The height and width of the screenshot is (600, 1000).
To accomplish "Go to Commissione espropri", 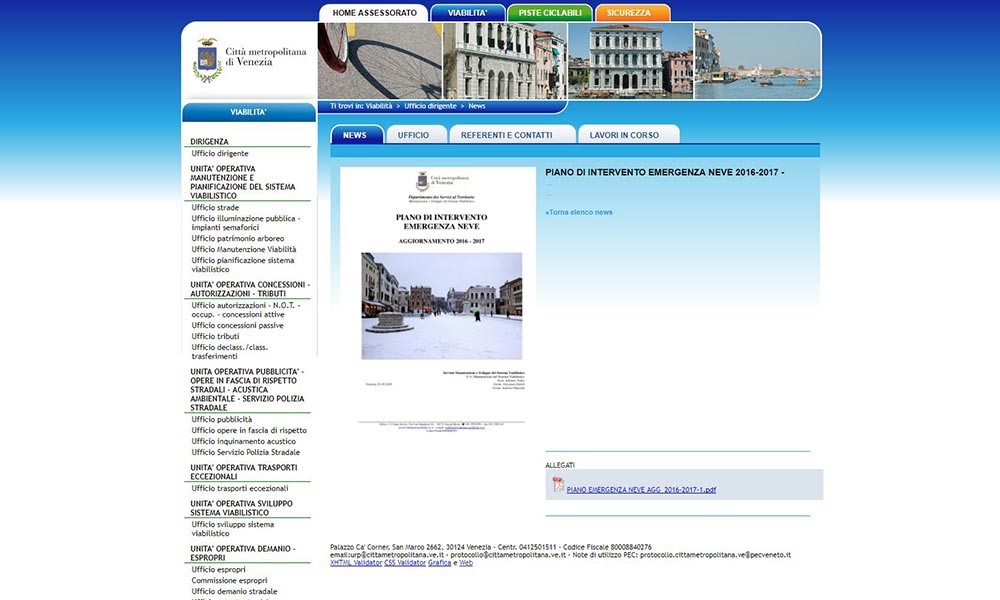I will 230,581.
